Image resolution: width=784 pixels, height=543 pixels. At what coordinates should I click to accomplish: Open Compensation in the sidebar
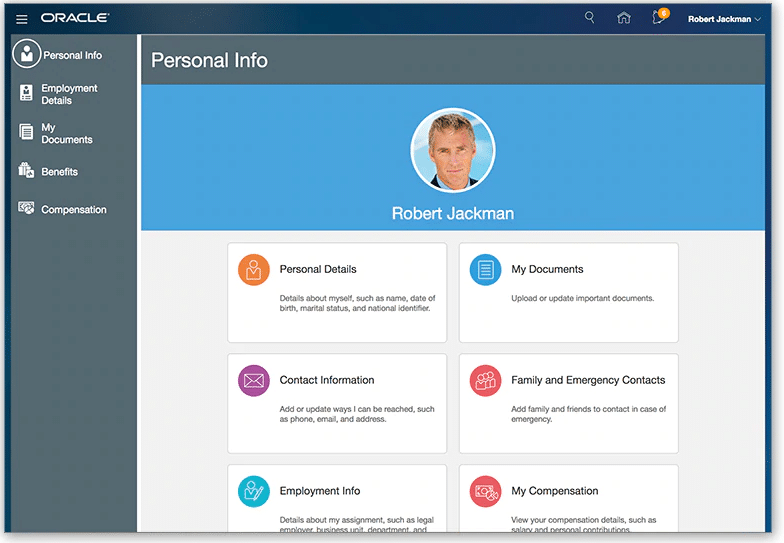(73, 210)
